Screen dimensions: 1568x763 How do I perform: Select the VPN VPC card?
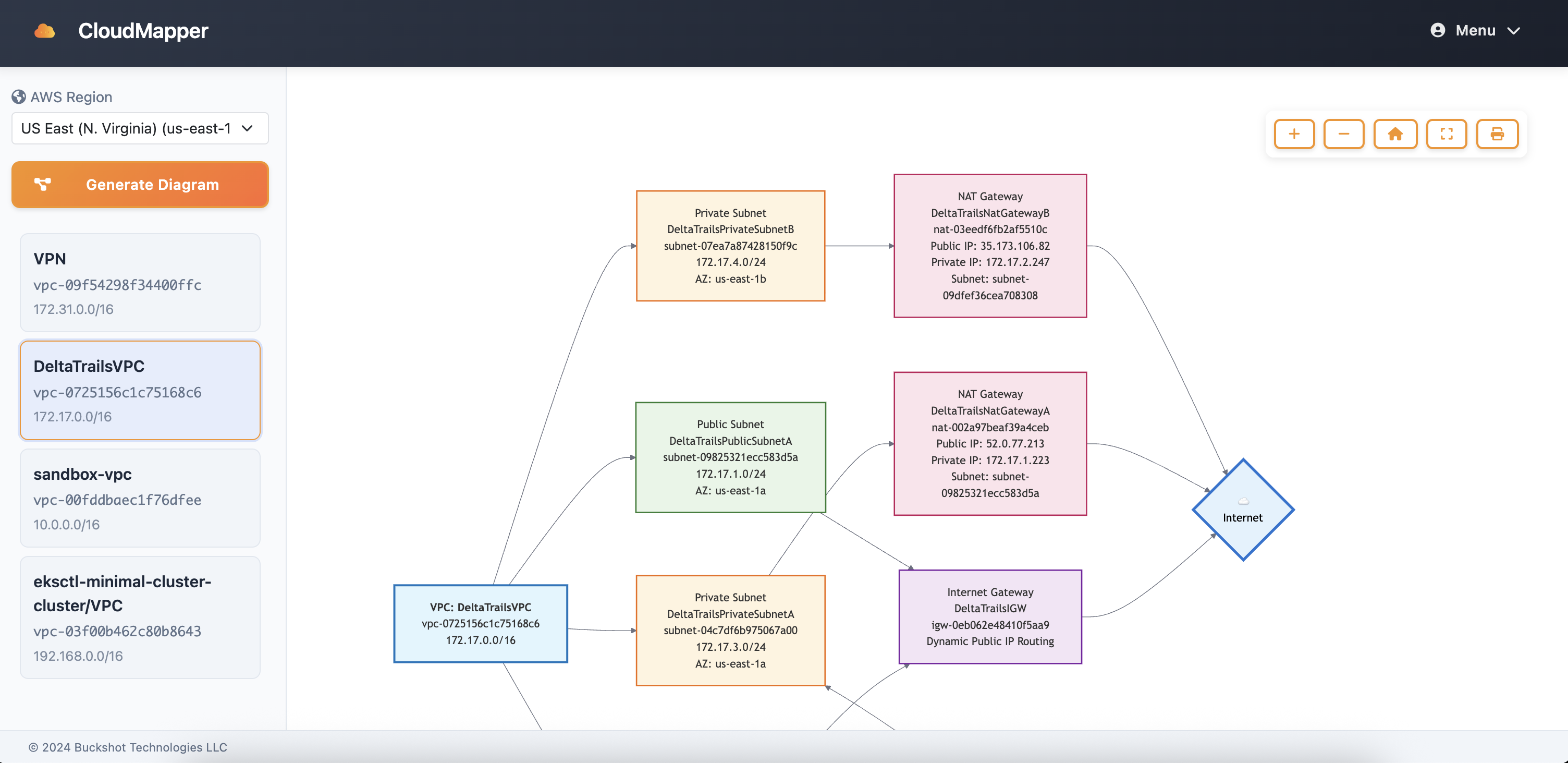pos(140,283)
